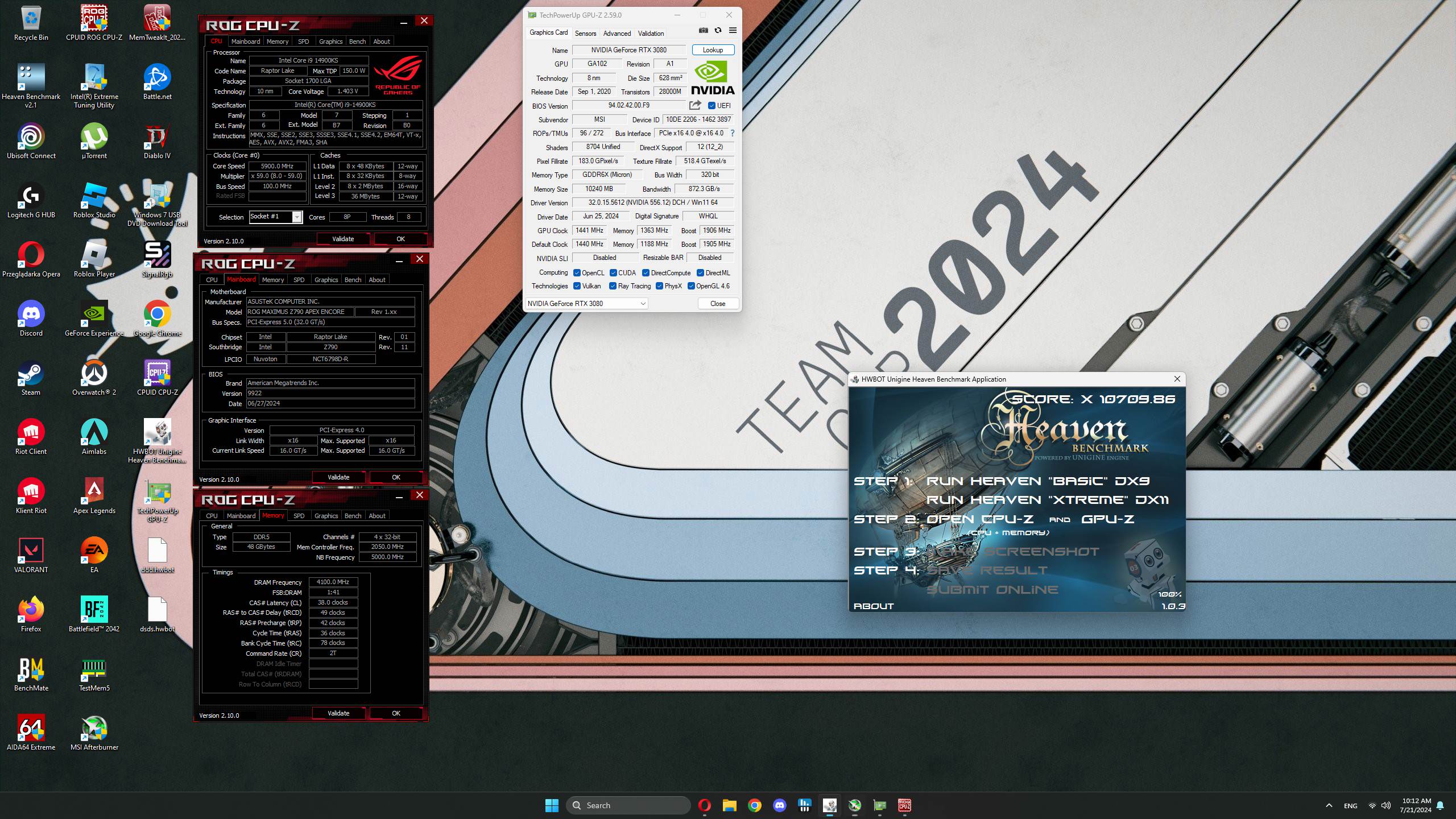The height and width of the screenshot is (819, 1456).
Task: Click Lookup button in GPU-Z
Action: pos(713,50)
